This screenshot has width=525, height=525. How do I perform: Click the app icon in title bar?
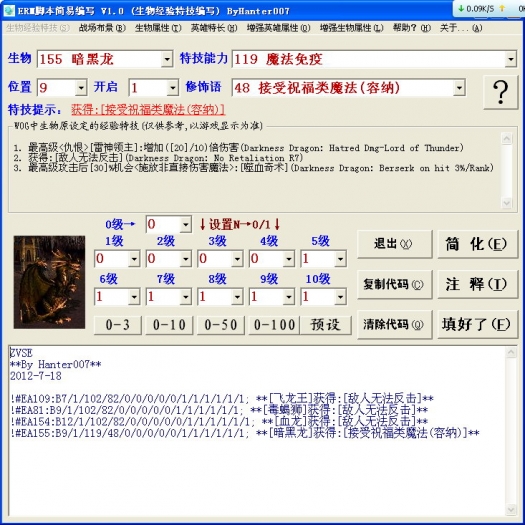coord(9,10)
